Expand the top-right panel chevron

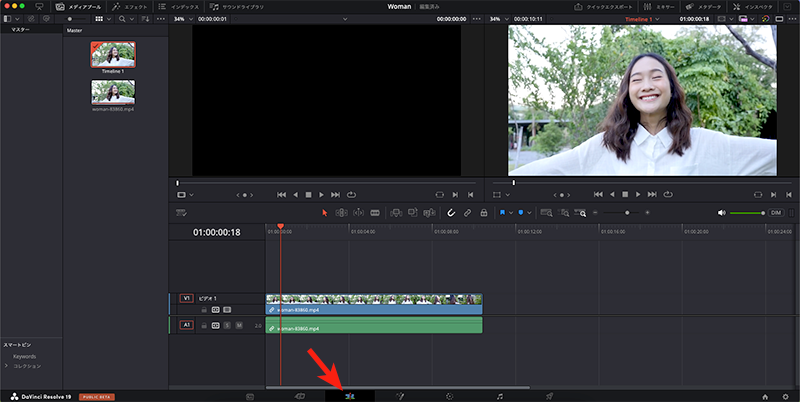point(786,7)
